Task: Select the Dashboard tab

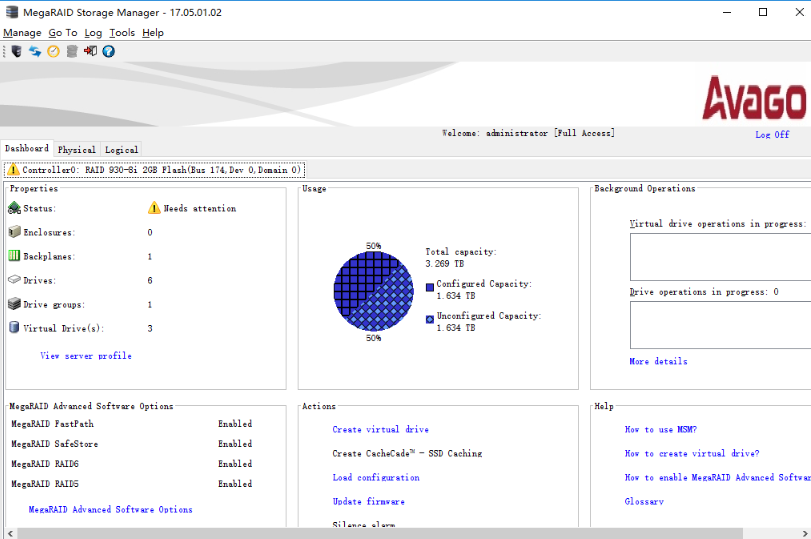Action: (x=27, y=148)
